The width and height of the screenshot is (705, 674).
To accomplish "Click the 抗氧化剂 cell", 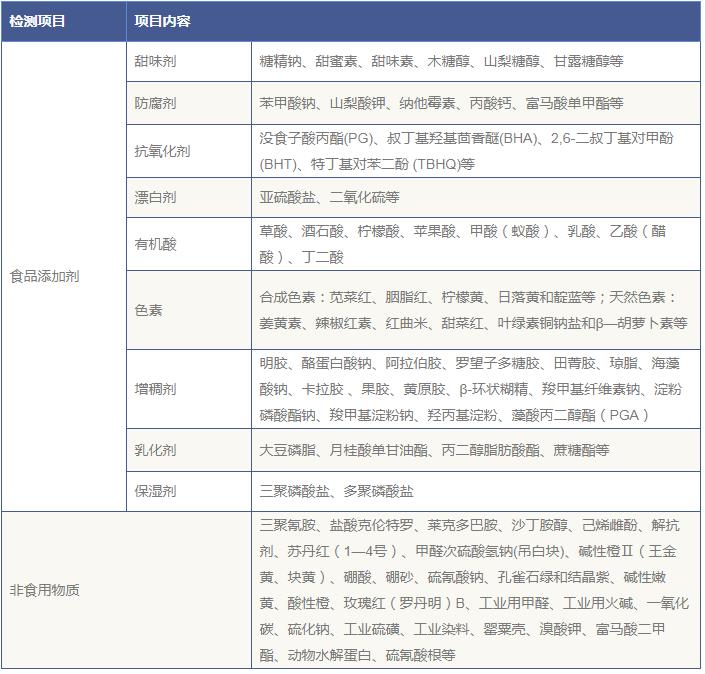I will click(x=162, y=151).
